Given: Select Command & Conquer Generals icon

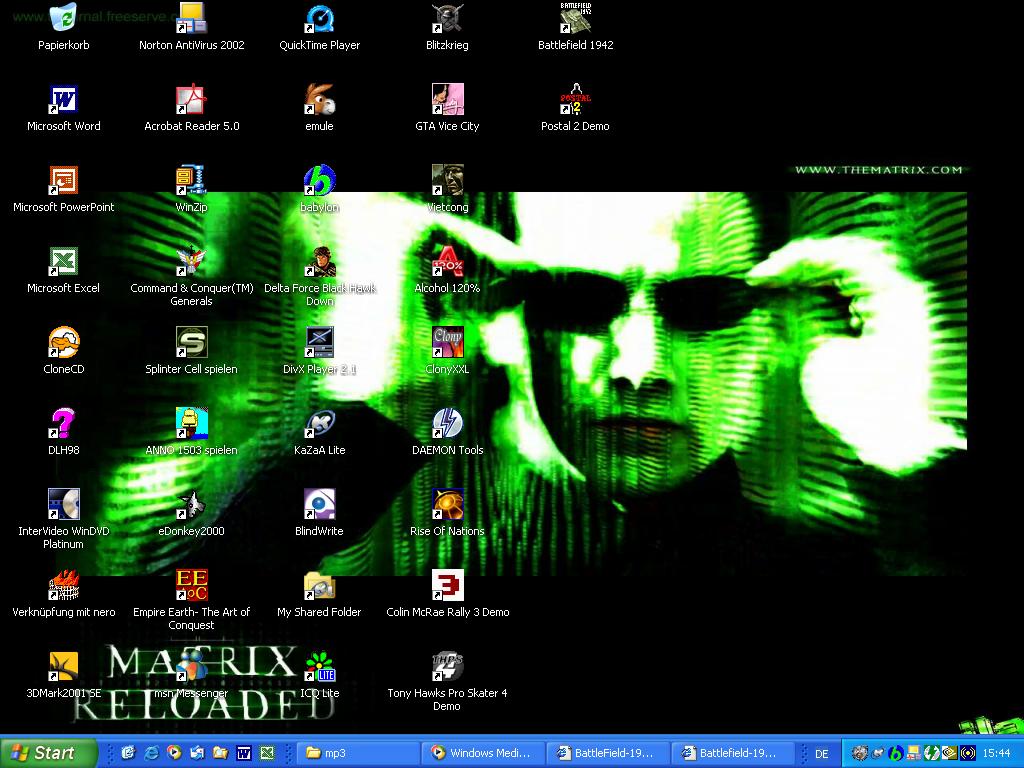Looking at the screenshot, I should (x=191, y=261).
